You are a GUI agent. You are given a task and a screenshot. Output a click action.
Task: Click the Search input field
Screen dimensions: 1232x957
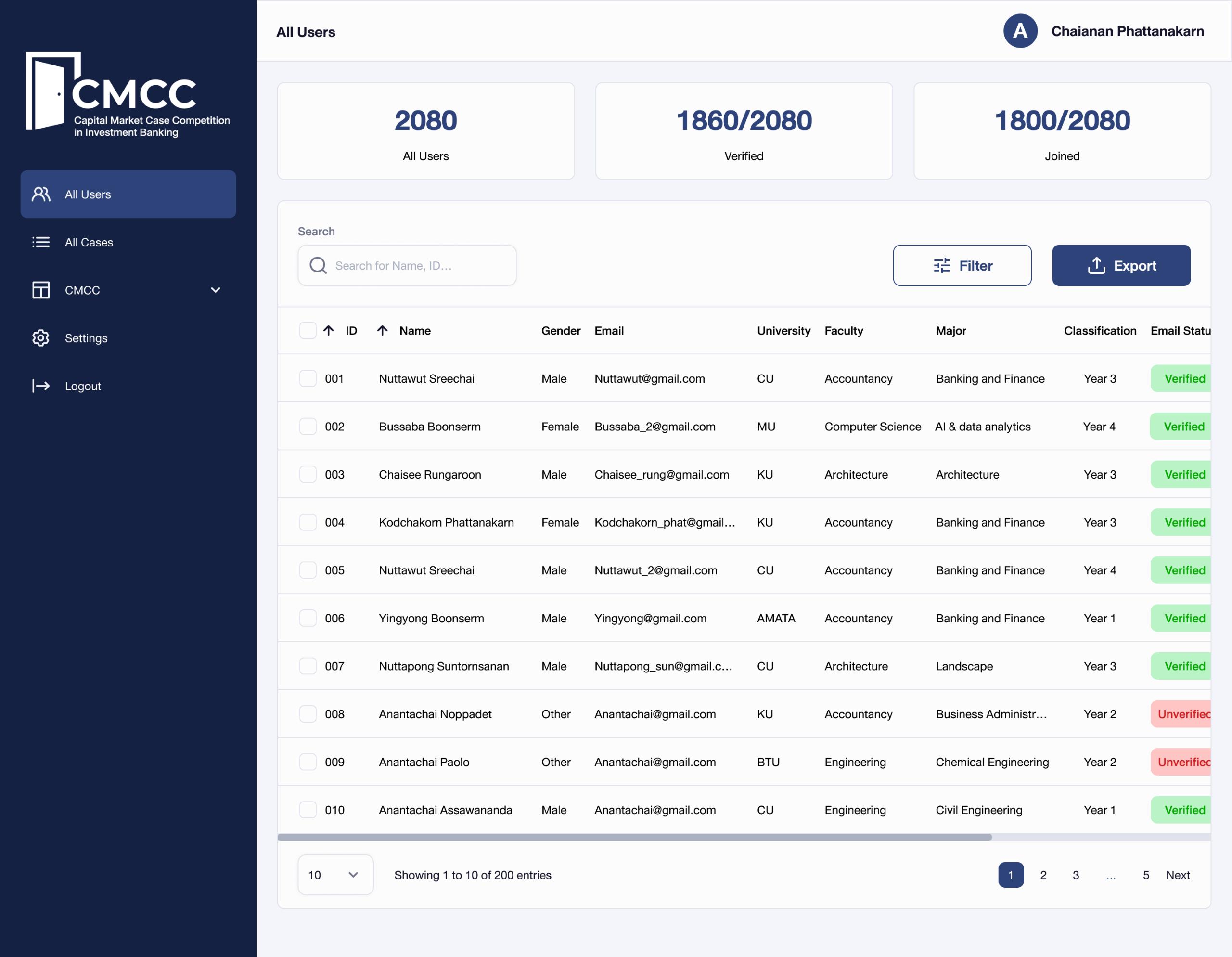click(407, 265)
